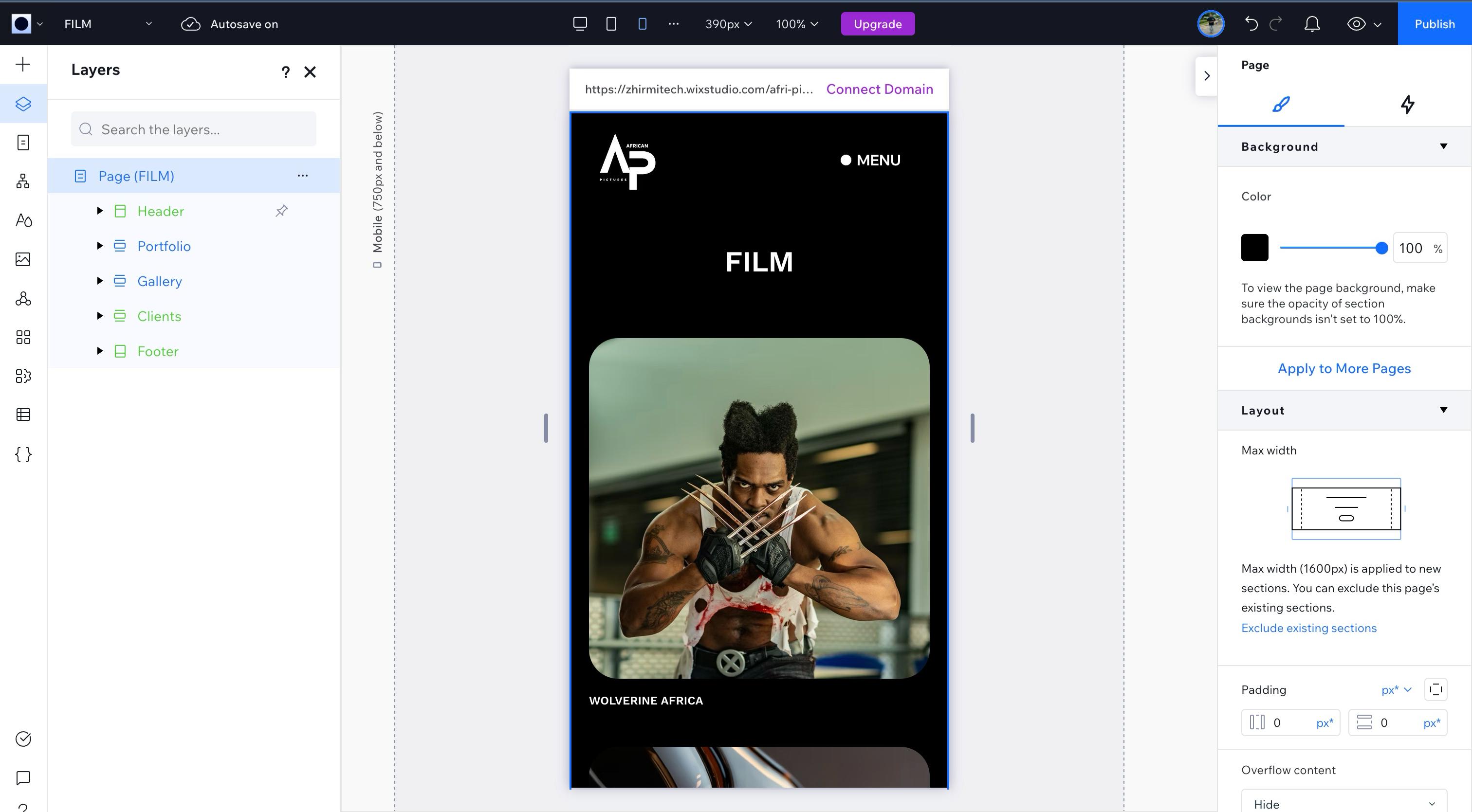Image resolution: width=1472 pixels, height=812 pixels.
Task: Open the 100% zoom dropdown
Action: pos(796,24)
